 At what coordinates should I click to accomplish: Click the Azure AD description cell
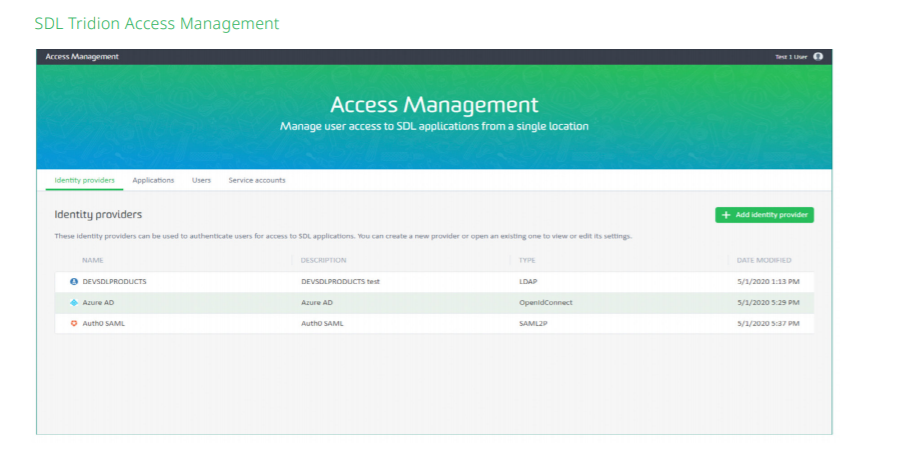coord(317,303)
